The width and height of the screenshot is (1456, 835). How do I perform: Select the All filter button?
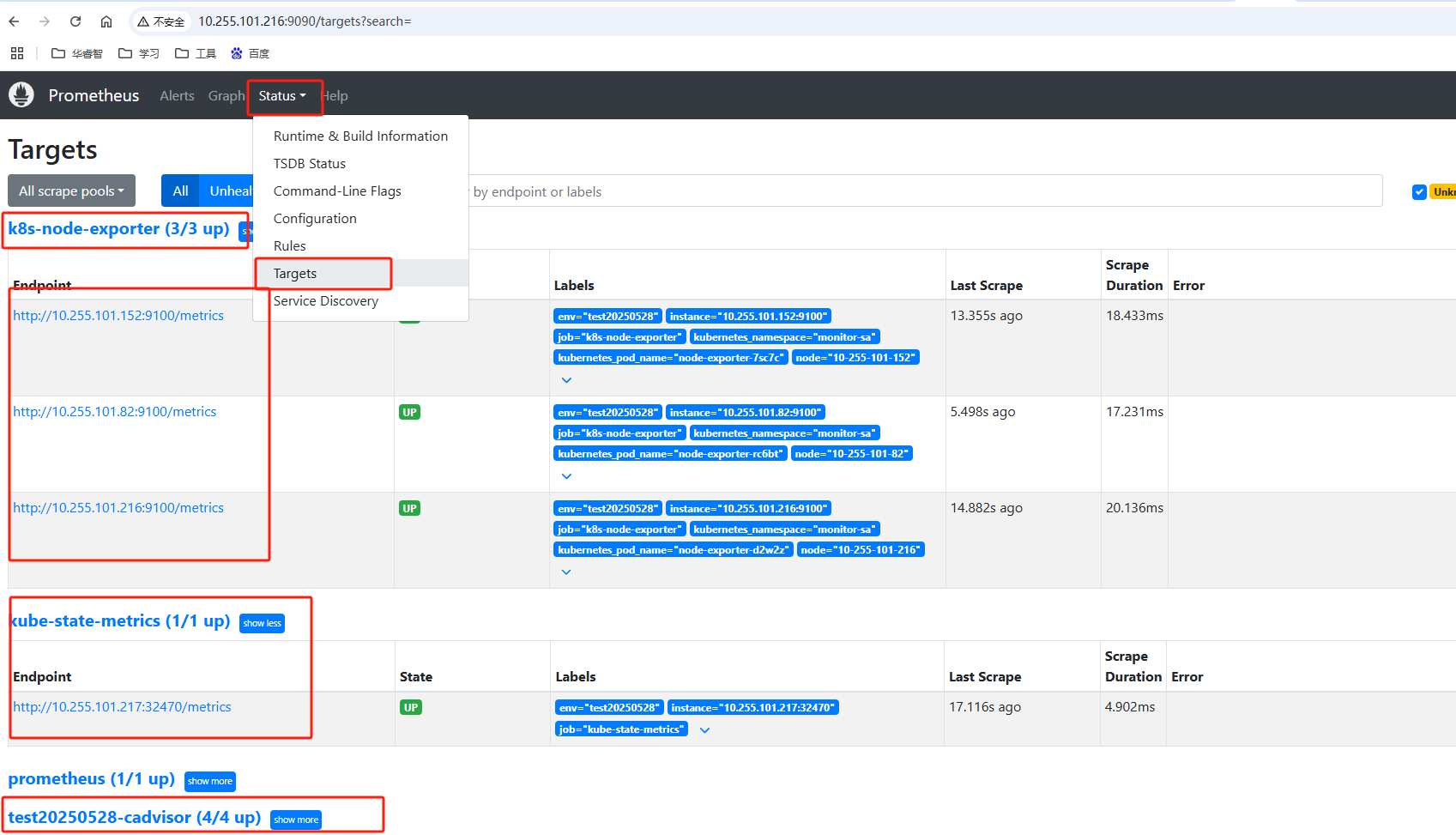pos(180,191)
